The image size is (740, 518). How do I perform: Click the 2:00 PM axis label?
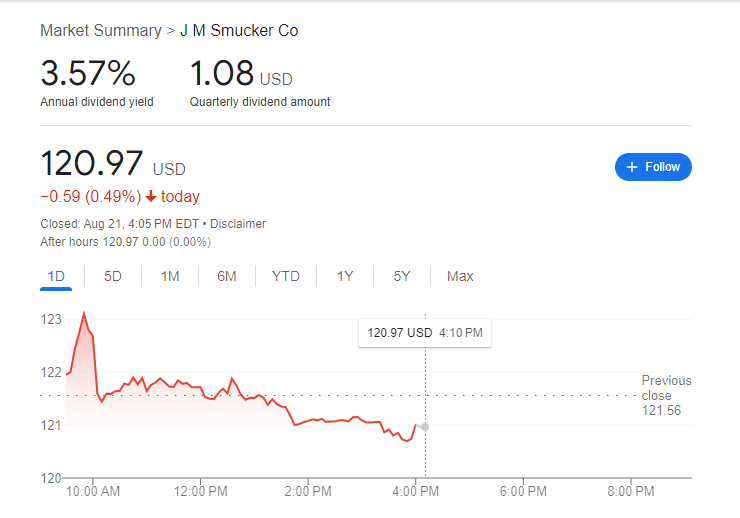(308, 491)
